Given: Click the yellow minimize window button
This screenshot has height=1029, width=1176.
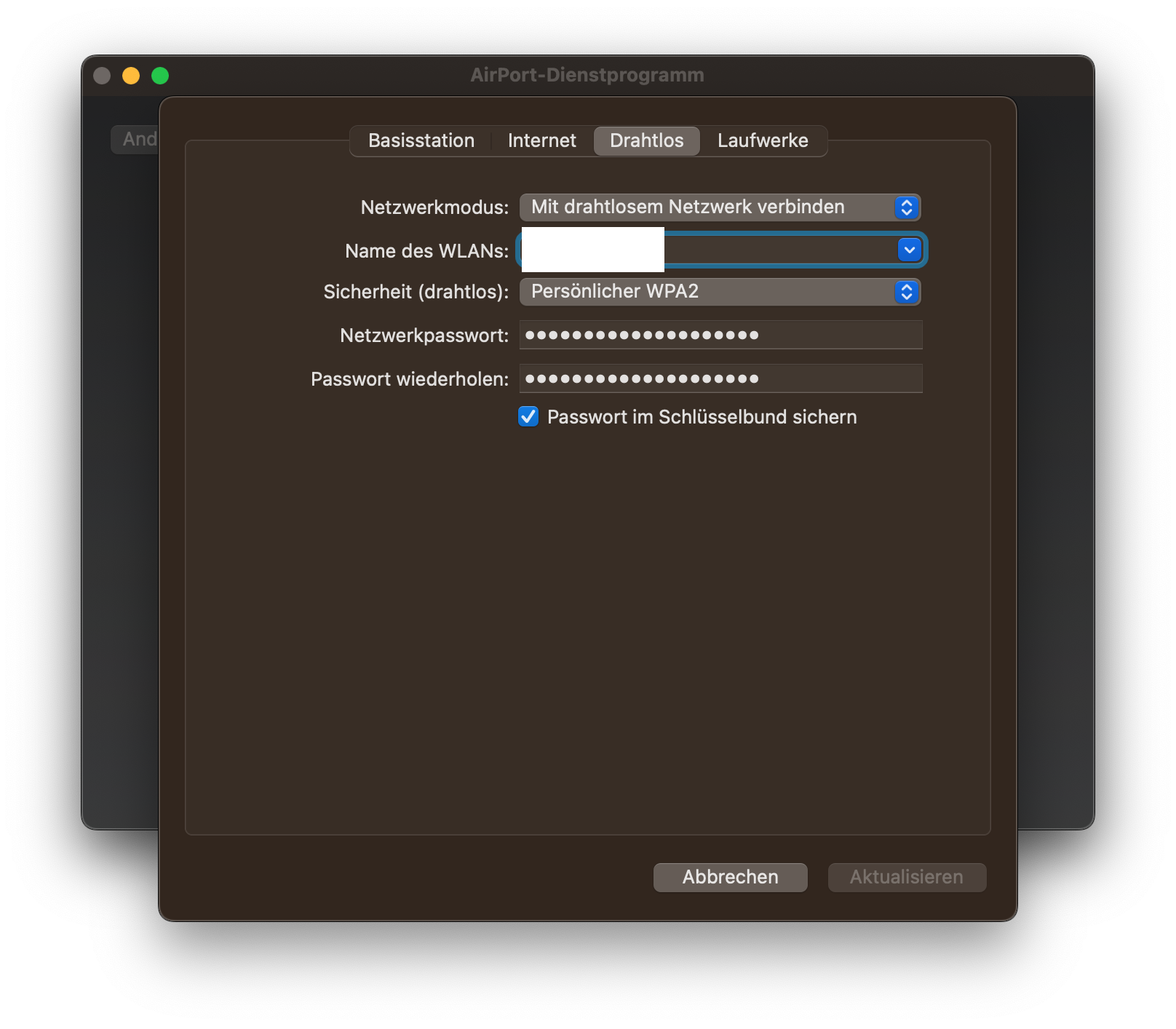Looking at the screenshot, I should (x=131, y=76).
